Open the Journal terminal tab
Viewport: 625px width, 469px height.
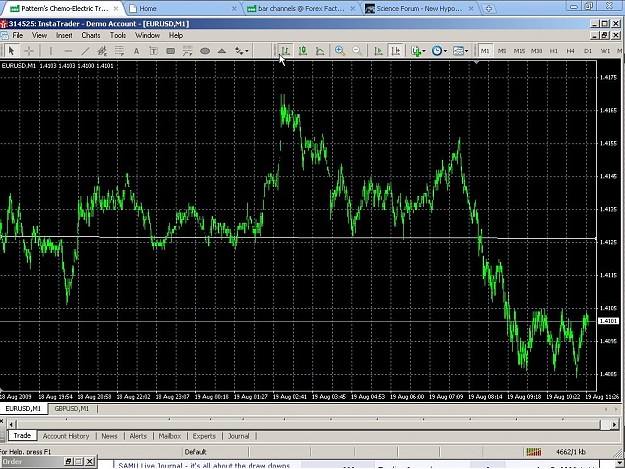pos(238,436)
